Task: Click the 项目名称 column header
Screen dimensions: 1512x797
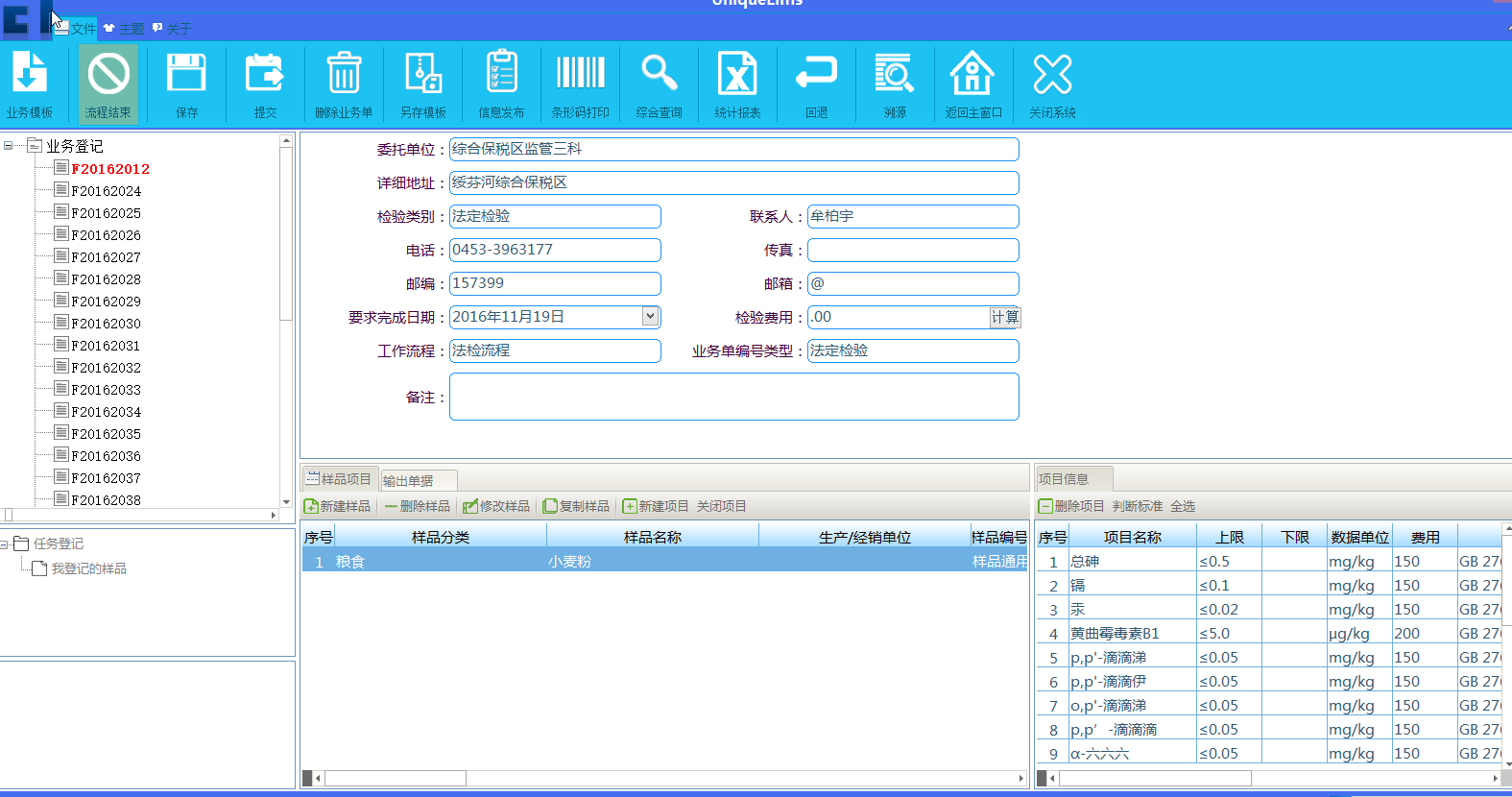Action: 1133,537
